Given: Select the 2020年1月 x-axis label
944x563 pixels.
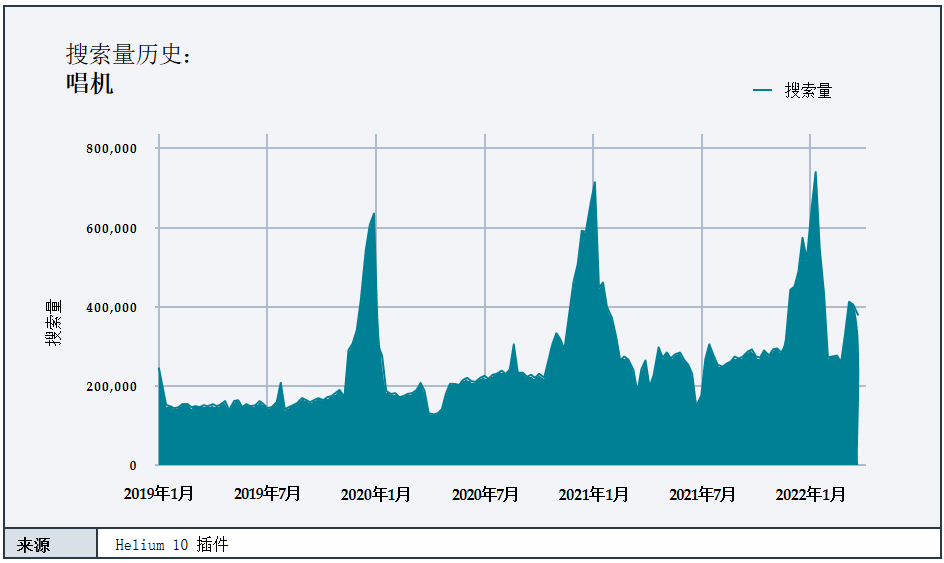Looking at the screenshot, I should point(376,494).
